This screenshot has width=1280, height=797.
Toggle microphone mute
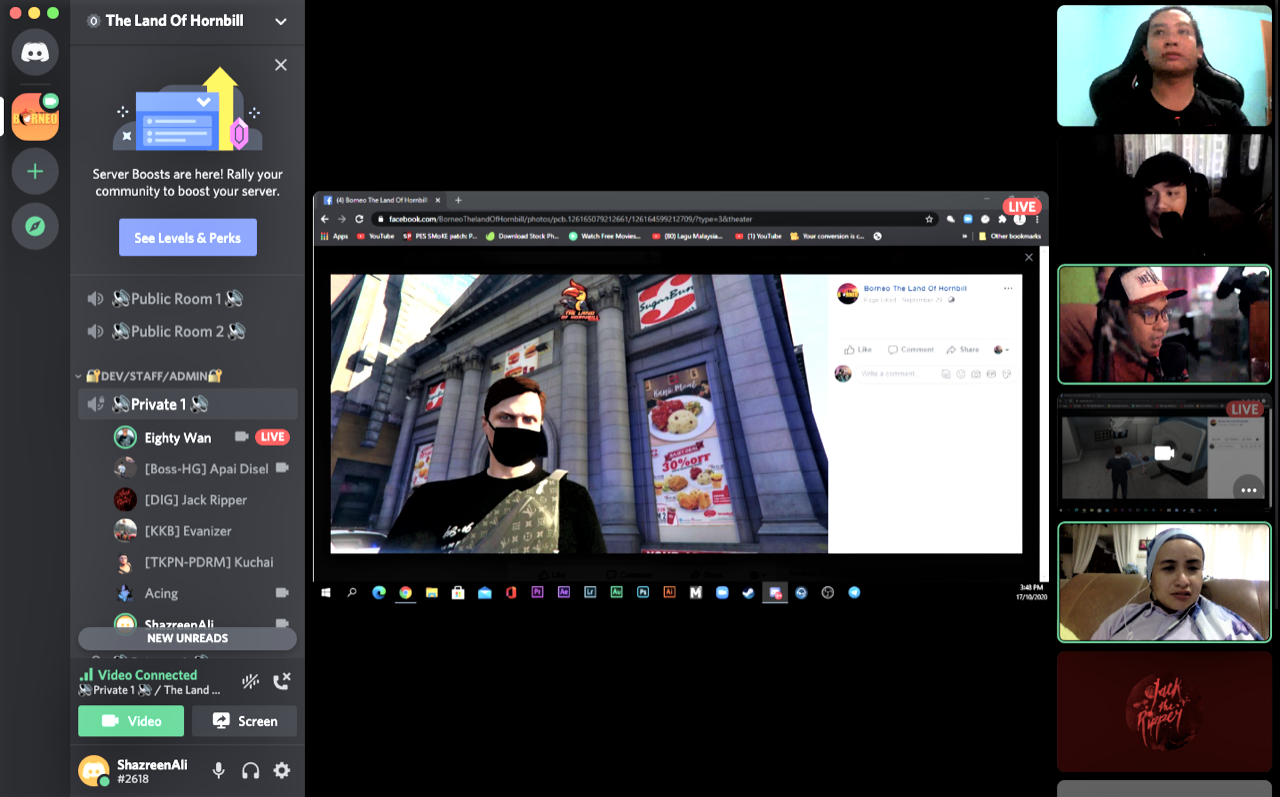tap(218, 770)
